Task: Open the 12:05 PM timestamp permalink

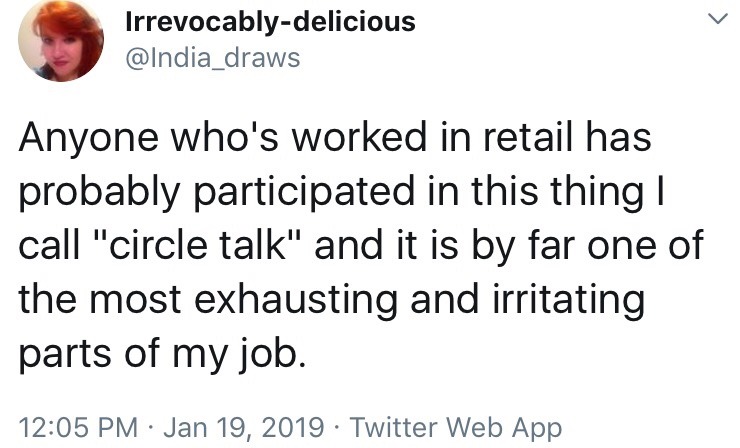Action: tap(78, 427)
